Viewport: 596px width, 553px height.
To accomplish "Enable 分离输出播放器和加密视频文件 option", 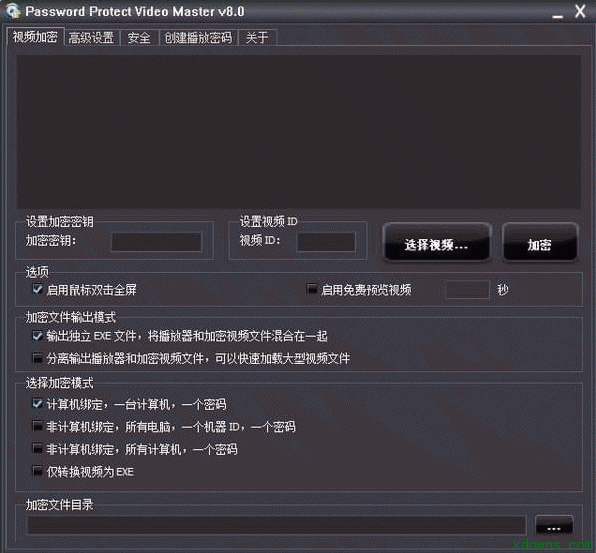I will tap(37, 358).
